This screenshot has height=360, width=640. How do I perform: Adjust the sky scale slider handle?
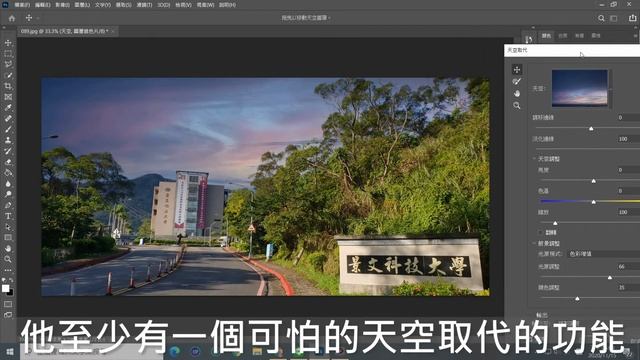555,223
